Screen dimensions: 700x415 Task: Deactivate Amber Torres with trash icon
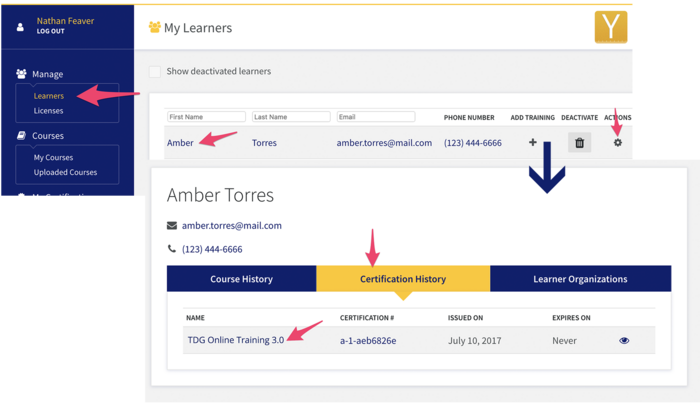click(579, 142)
